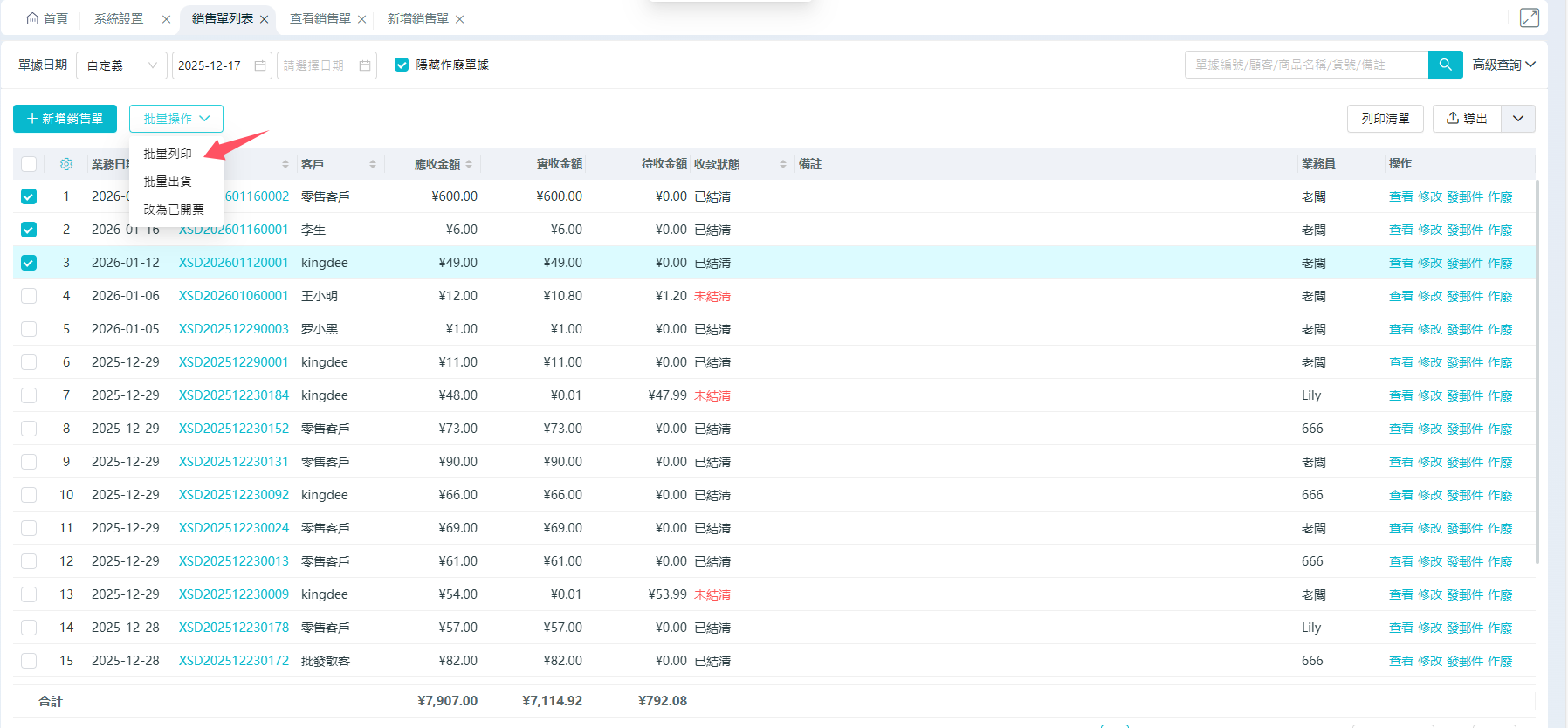
Task: Check the select-all header checkbox
Action: pos(29,164)
